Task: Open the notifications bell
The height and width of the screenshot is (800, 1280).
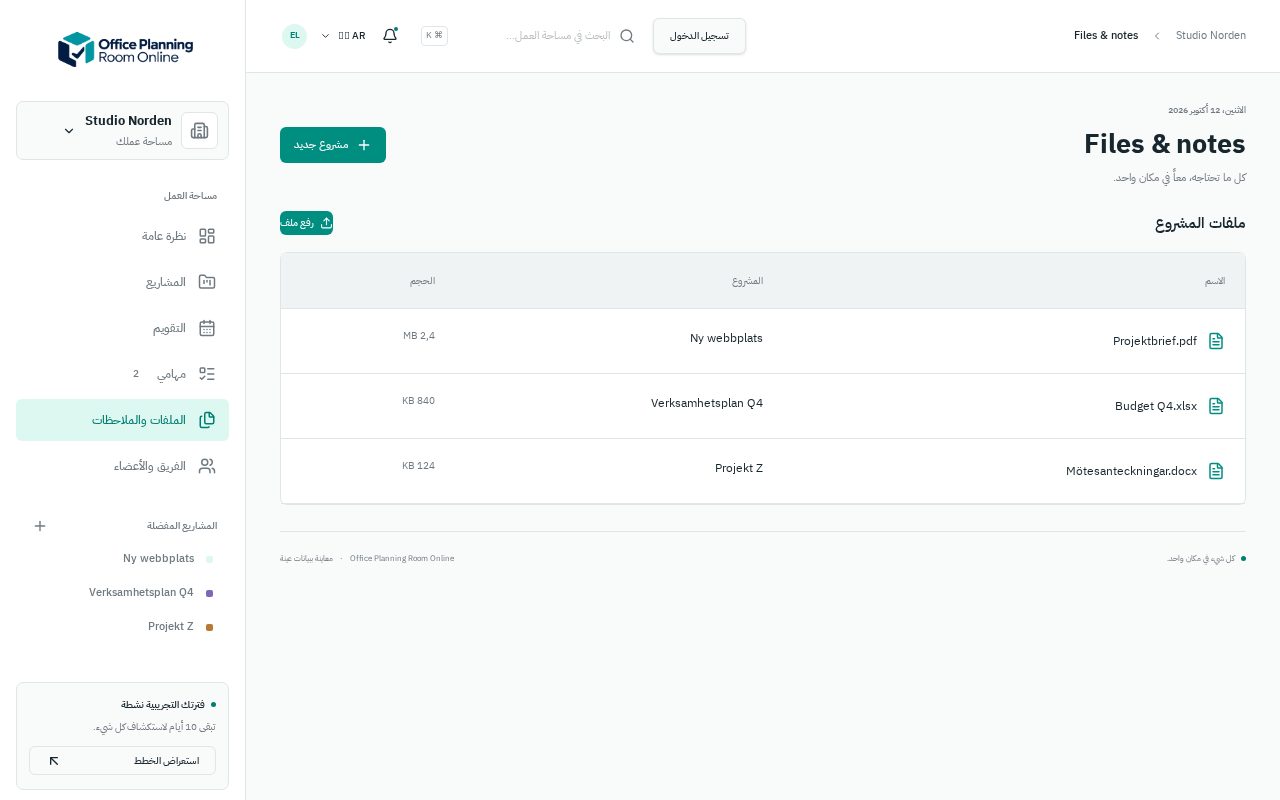Action: (390, 36)
